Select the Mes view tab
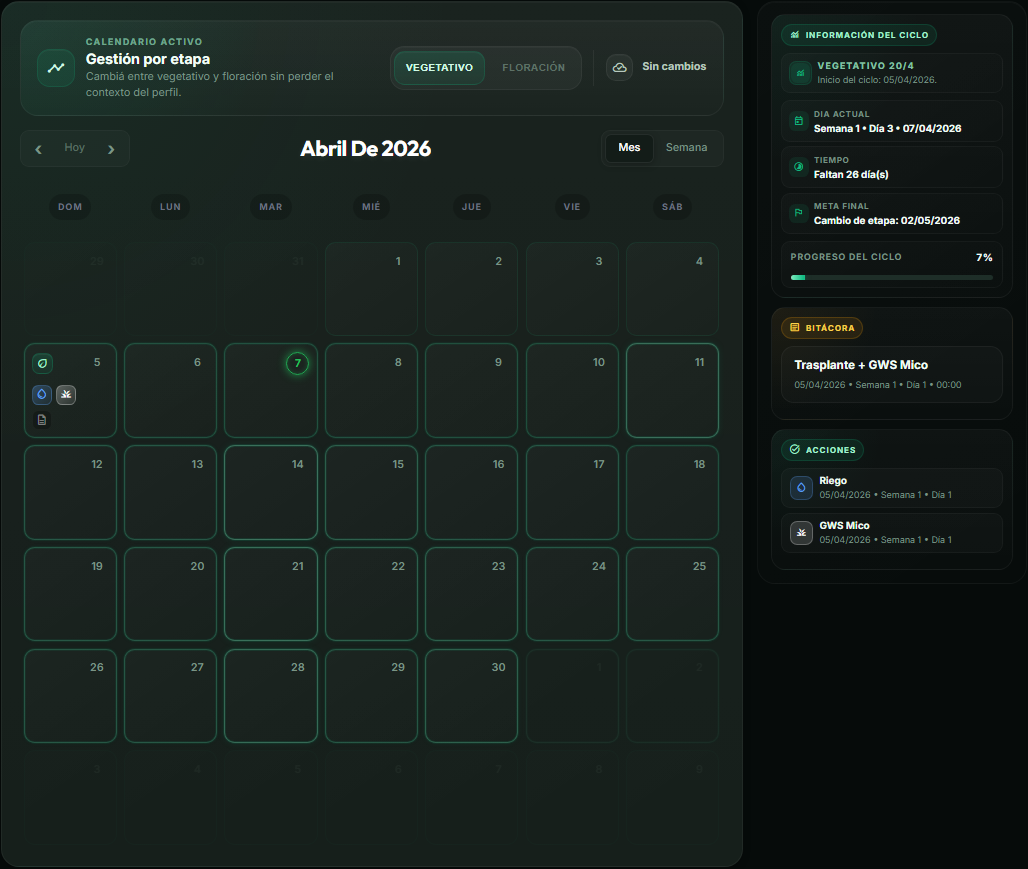The width and height of the screenshot is (1028, 869). tap(629, 147)
